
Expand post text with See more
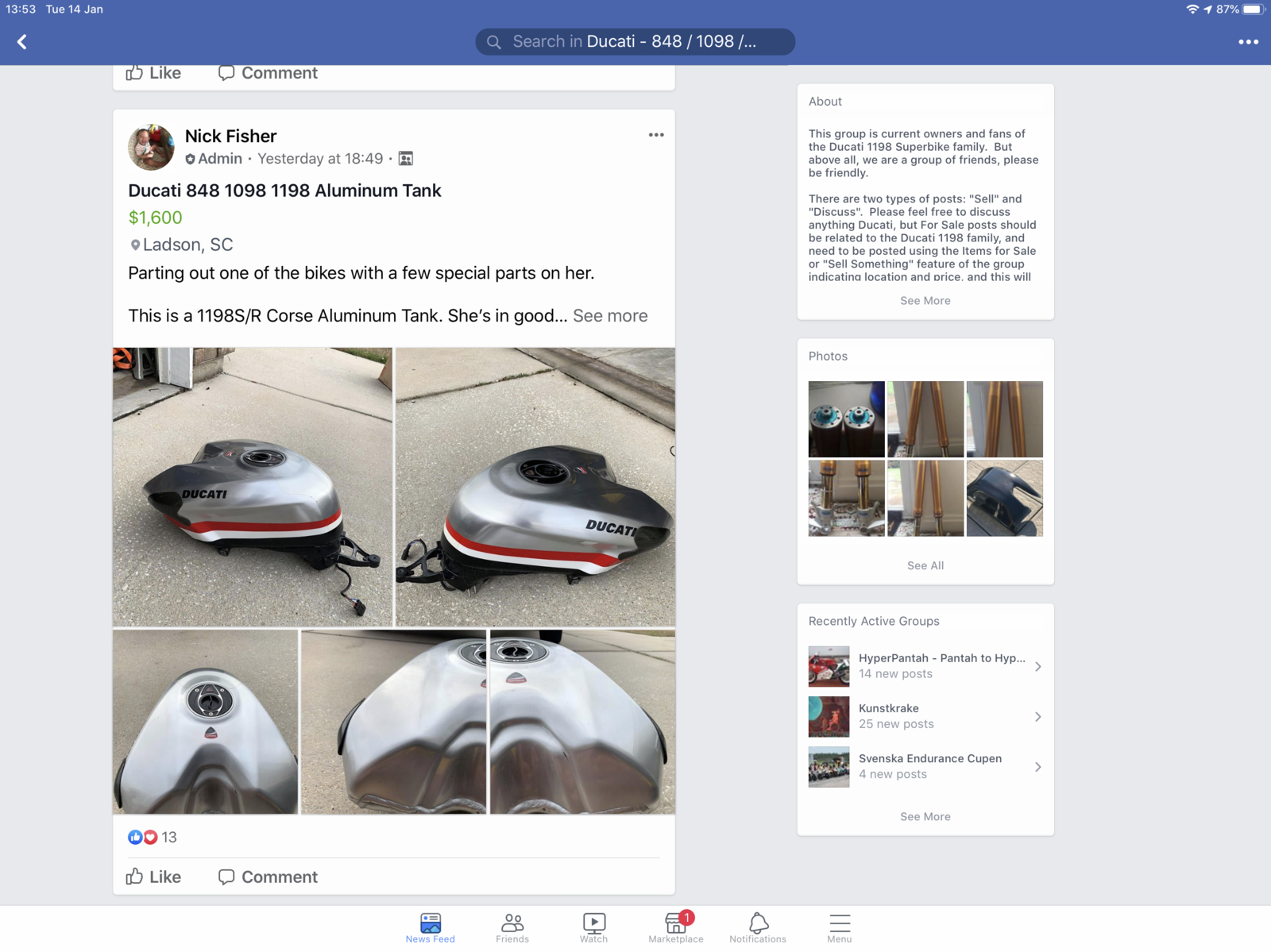(x=610, y=316)
